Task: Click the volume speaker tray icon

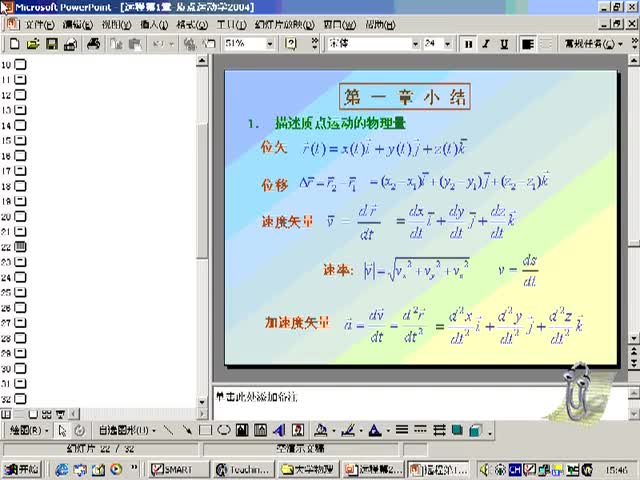Action: pos(484,470)
